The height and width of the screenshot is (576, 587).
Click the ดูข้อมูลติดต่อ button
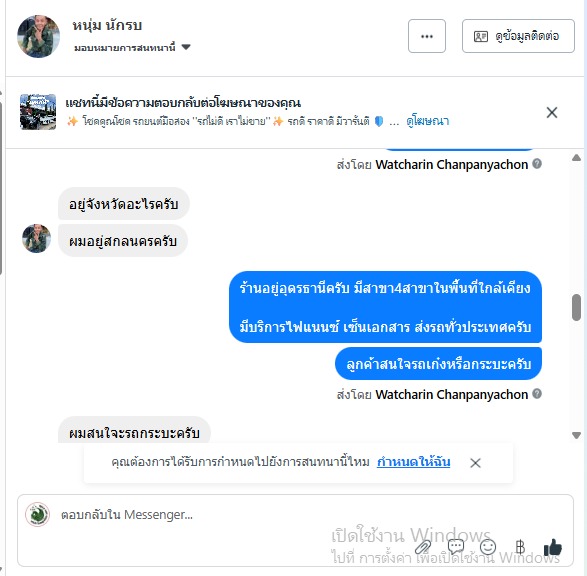point(518,36)
